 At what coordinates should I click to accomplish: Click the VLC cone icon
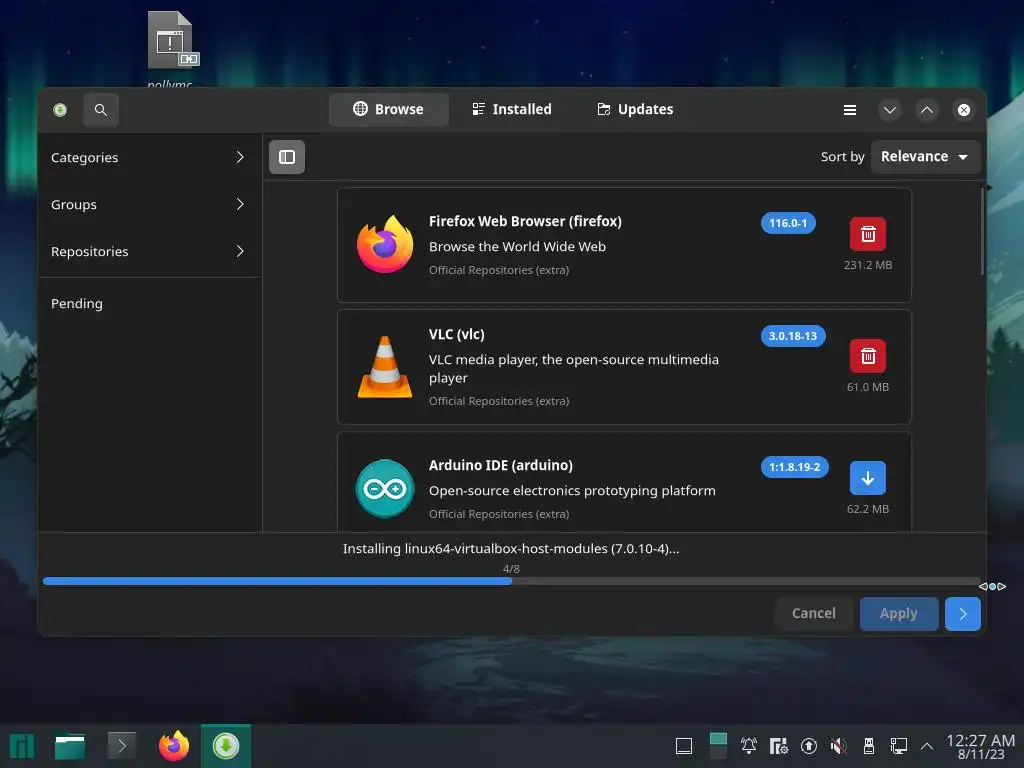385,367
